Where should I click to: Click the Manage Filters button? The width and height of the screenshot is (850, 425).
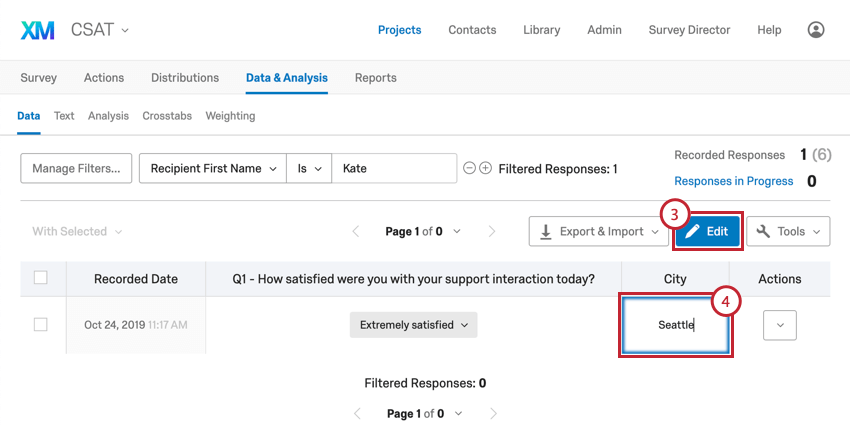76,169
